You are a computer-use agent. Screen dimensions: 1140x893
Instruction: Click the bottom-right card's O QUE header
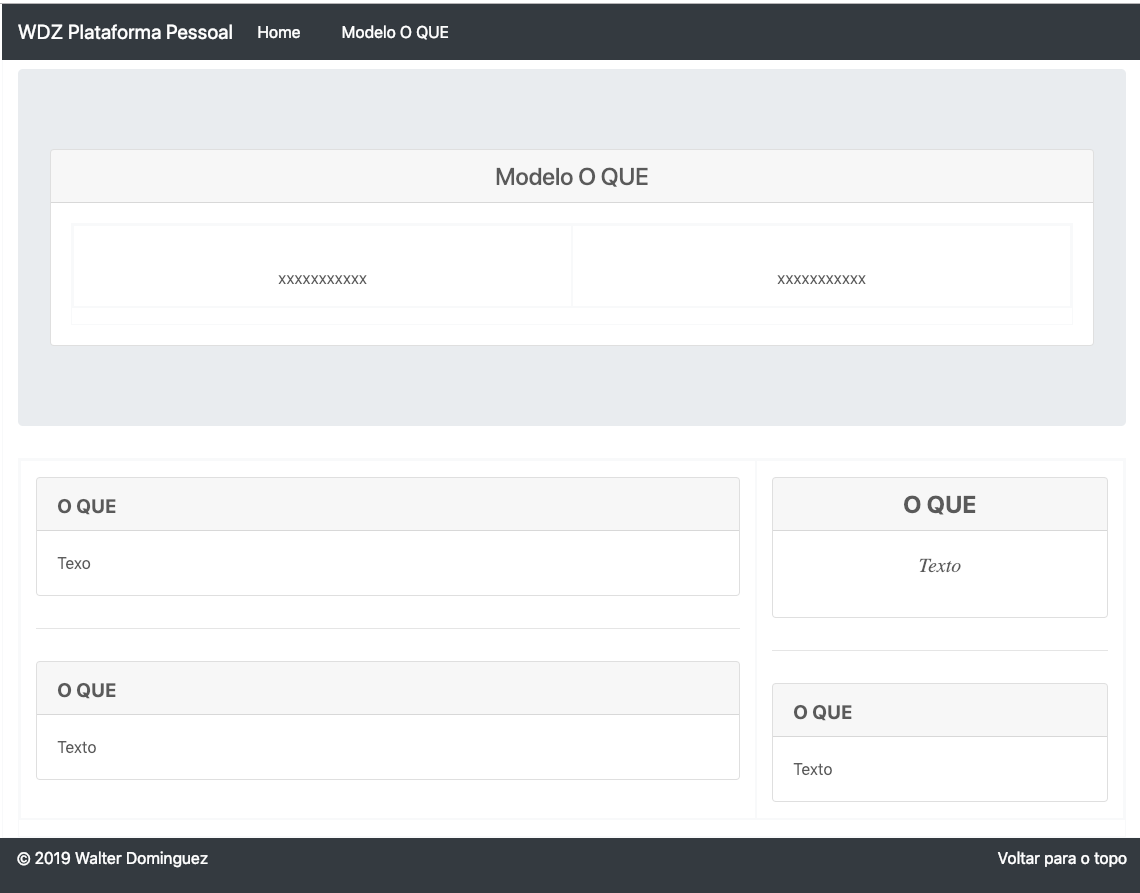822,712
